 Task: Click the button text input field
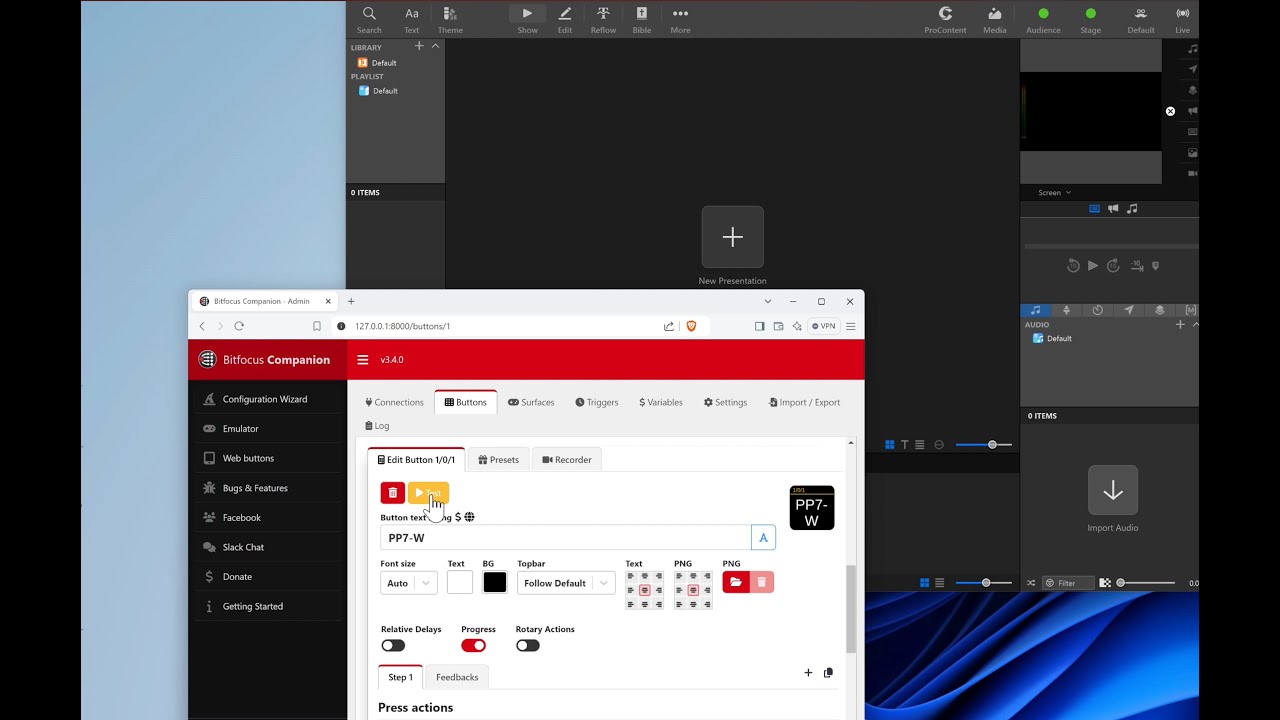pos(565,538)
